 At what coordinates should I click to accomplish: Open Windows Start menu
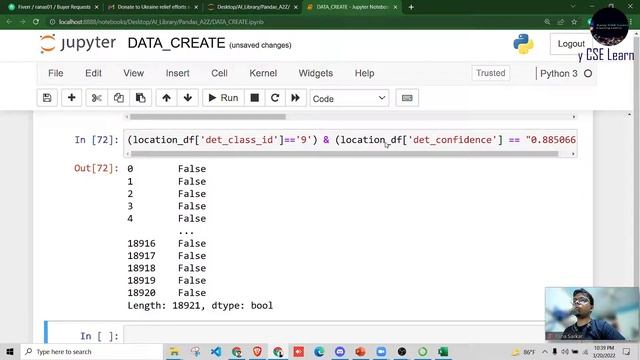pyautogui.click(x=10, y=351)
